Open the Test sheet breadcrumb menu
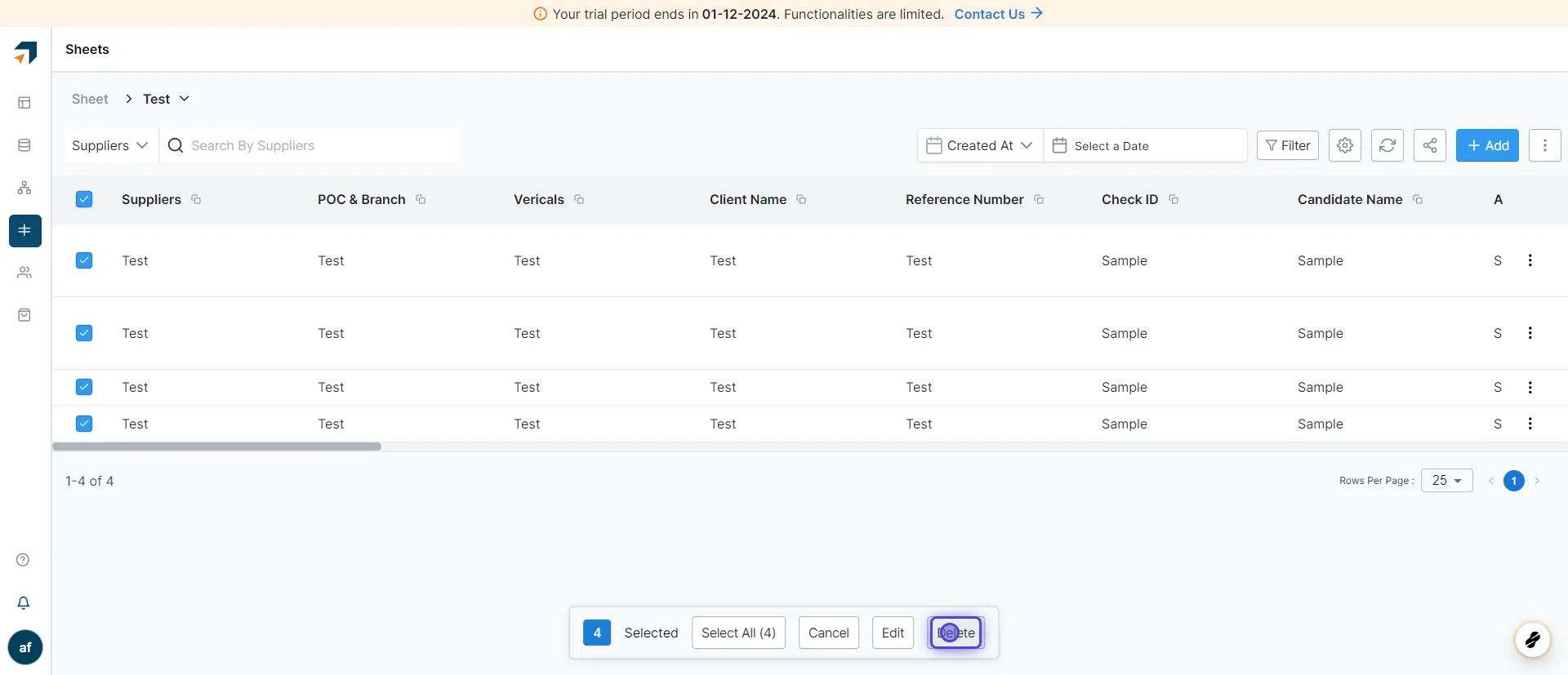Viewport: 1568px width, 675px height. point(166,99)
